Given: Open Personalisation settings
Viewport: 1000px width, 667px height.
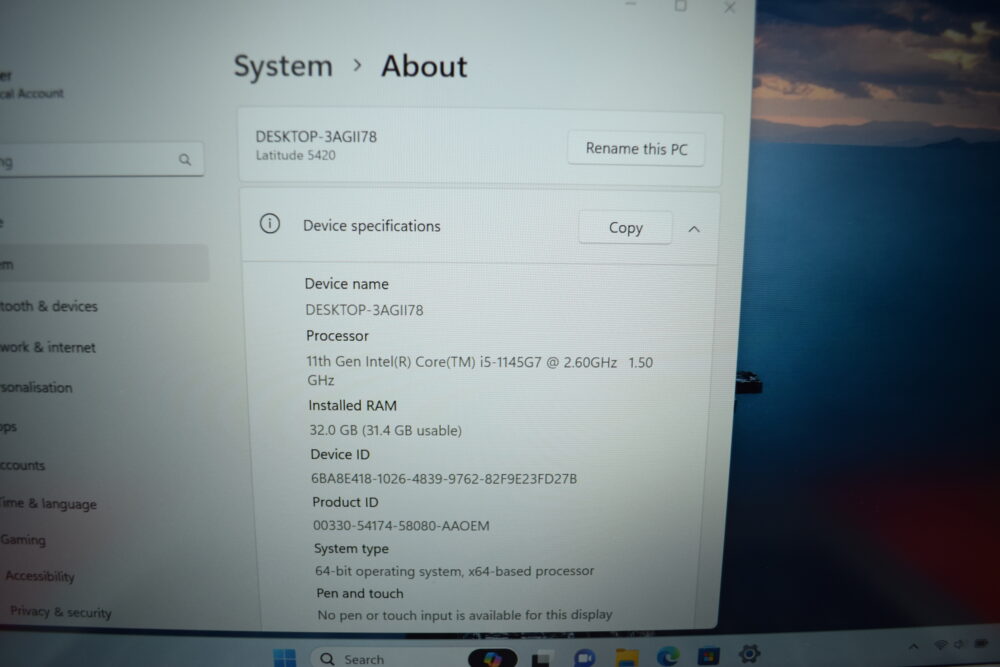Looking at the screenshot, I should click(36, 387).
